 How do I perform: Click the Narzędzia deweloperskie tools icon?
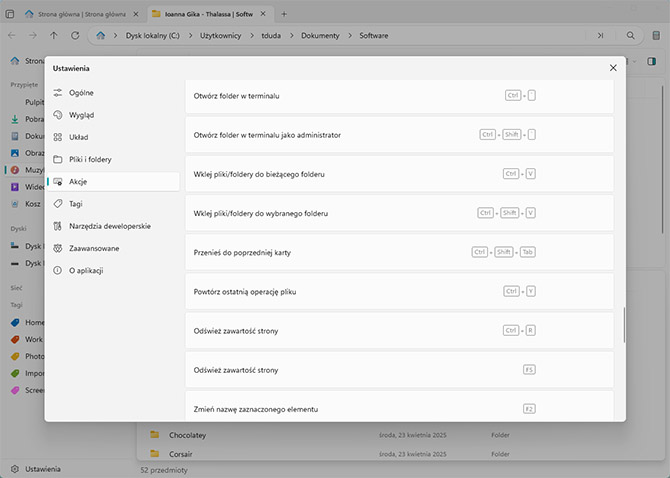pyautogui.click(x=58, y=226)
